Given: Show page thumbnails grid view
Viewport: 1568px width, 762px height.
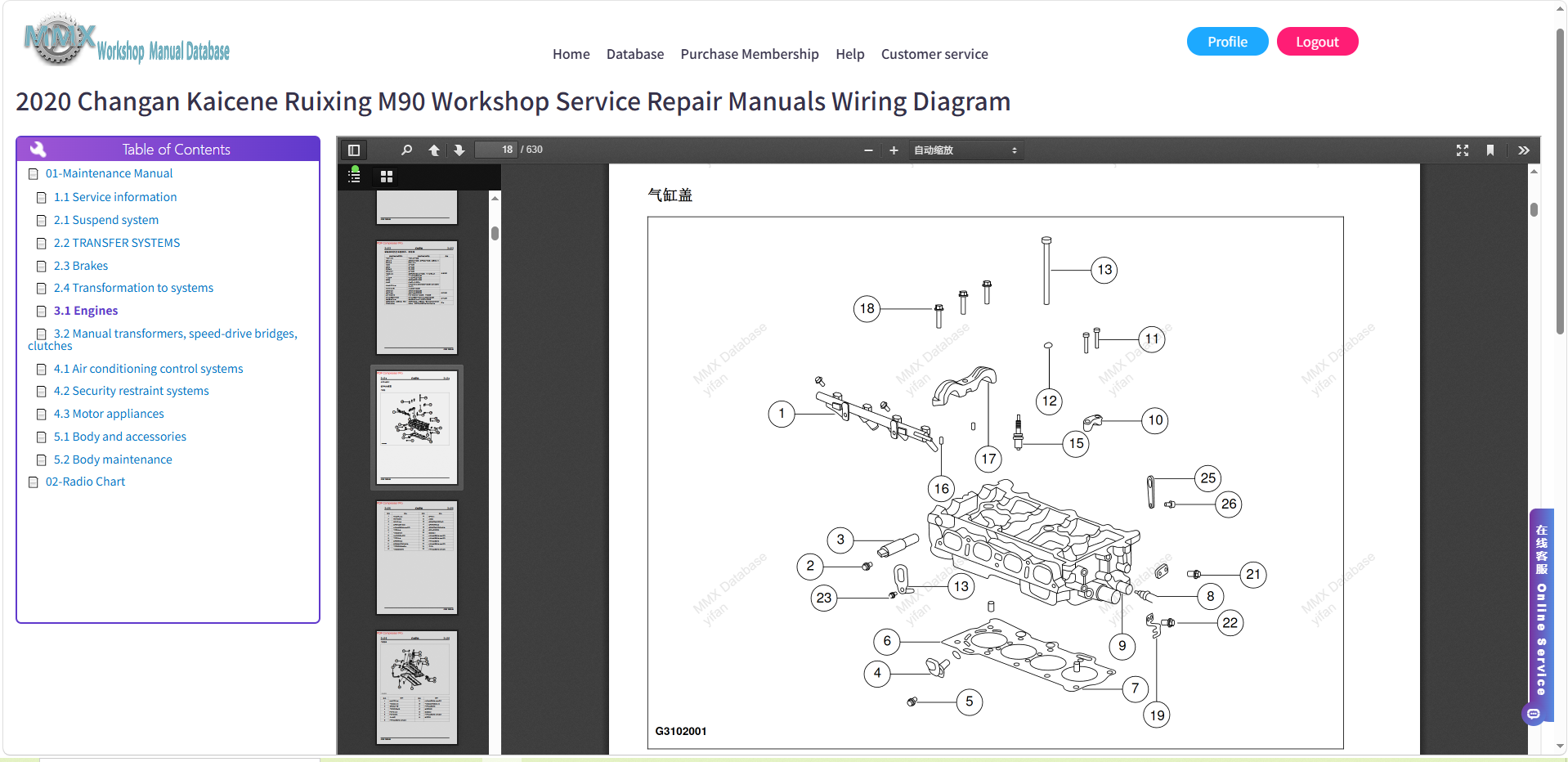Looking at the screenshot, I should [387, 177].
